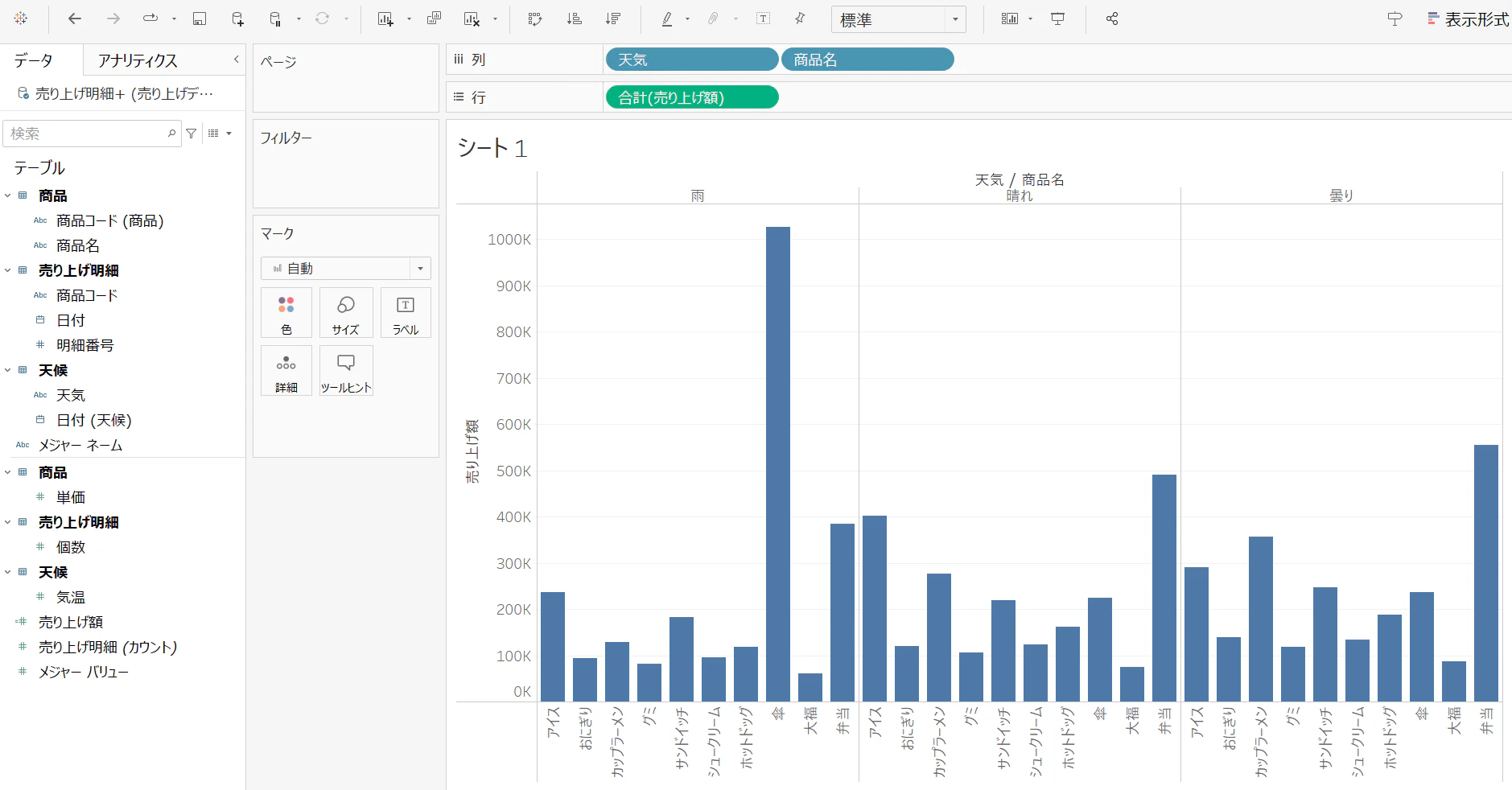1512x790 pixels.
Task: Open presentation mode
Action: (1058, 19)
